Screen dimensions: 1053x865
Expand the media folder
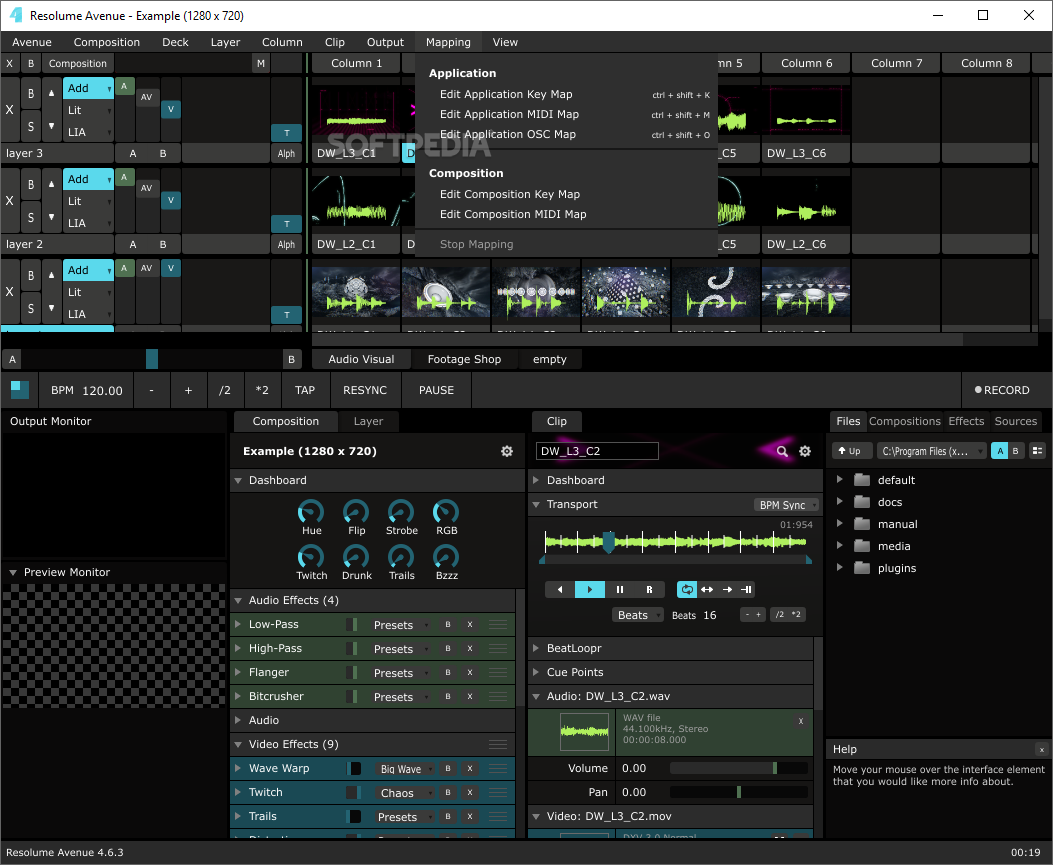point(839,546)
